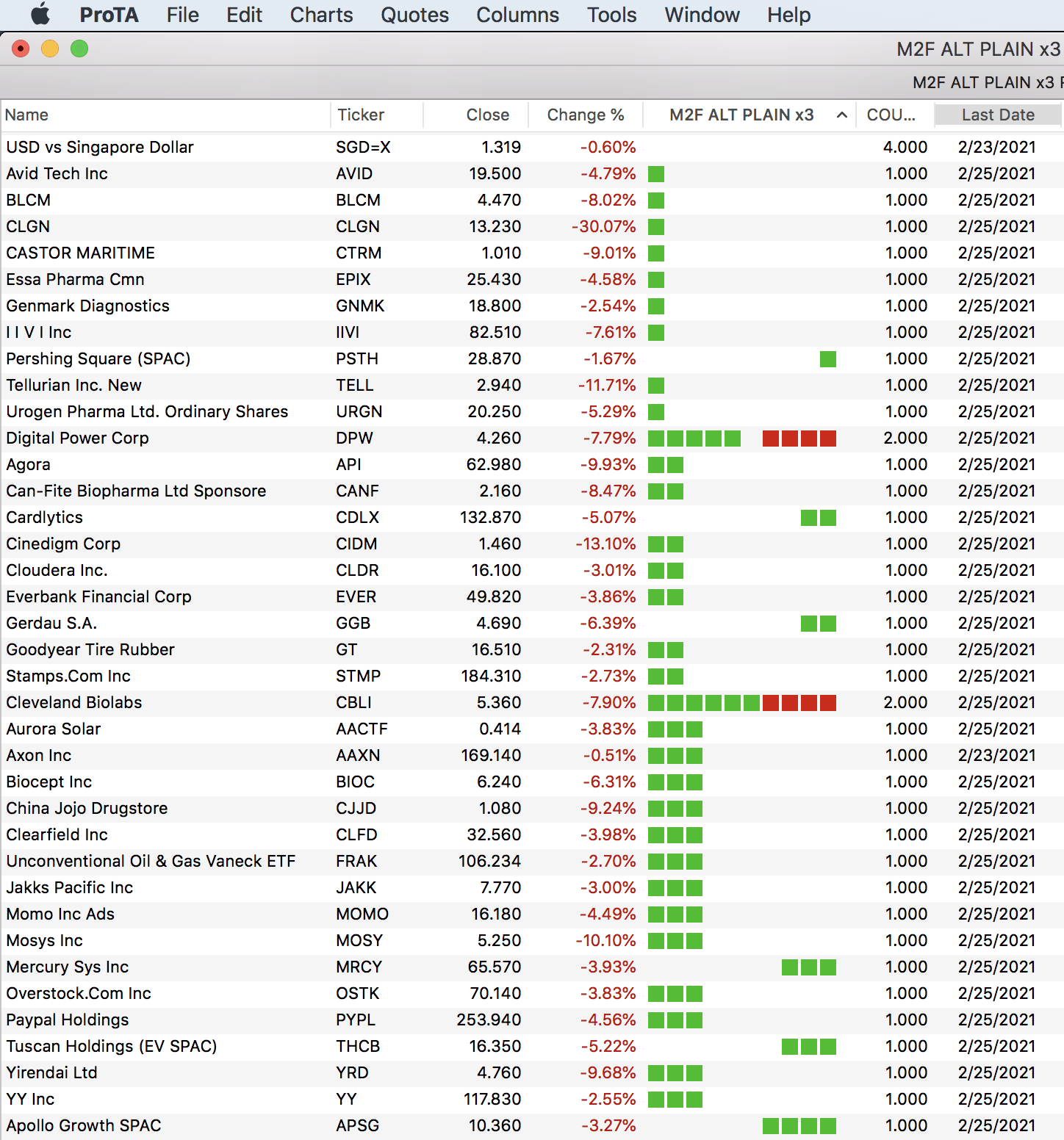The image size is (1064, 1140).
Task: Select the USD vs Singapore Dollar row
Action: point(532,148)
